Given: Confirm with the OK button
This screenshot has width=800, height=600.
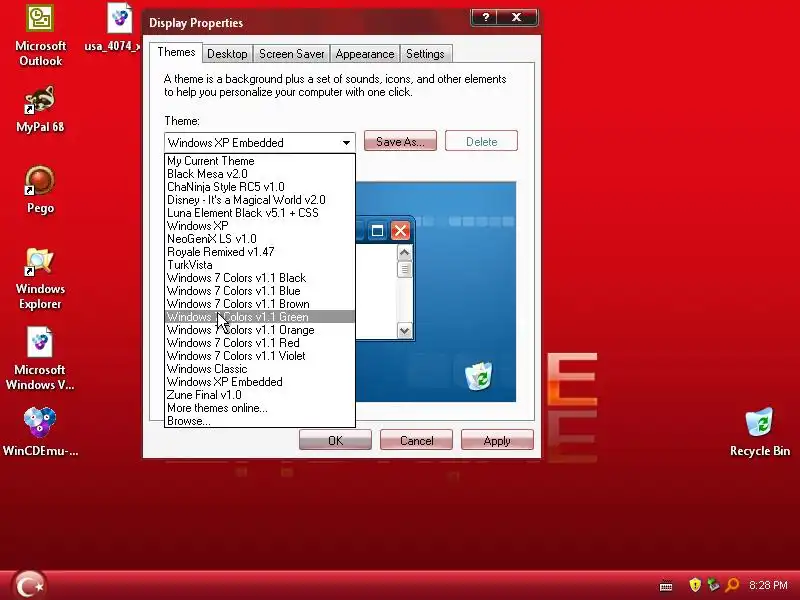Looking at the screenshot, I should (335, 440).
